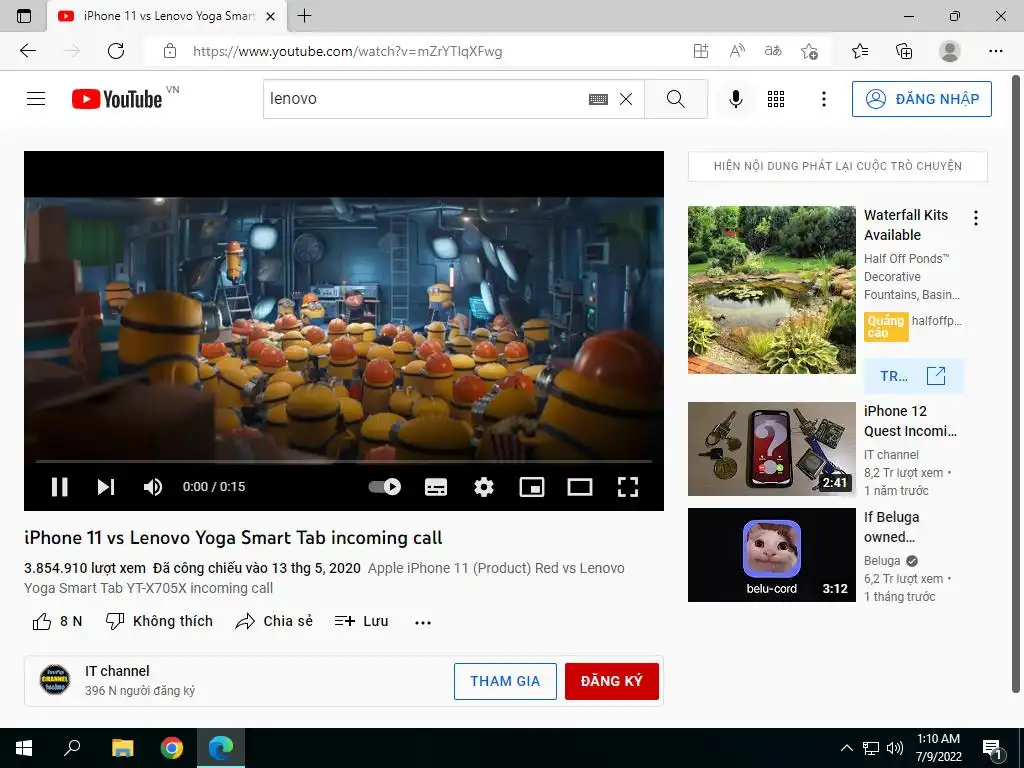
Task: Visit the advertiser site via TR... button
Action: [913, 376]
